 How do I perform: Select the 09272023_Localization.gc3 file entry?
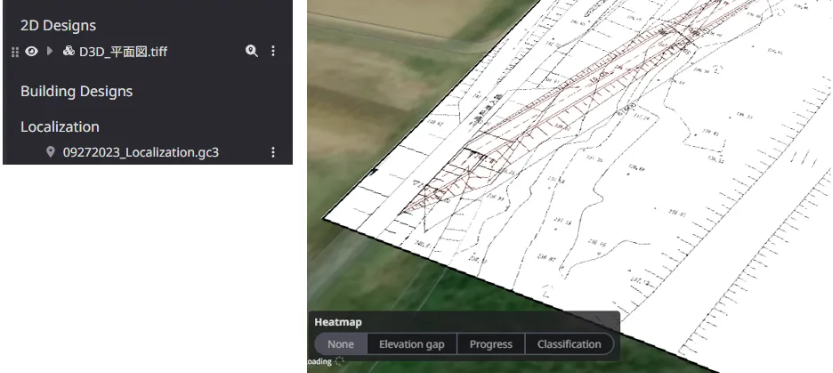(141, 152)
